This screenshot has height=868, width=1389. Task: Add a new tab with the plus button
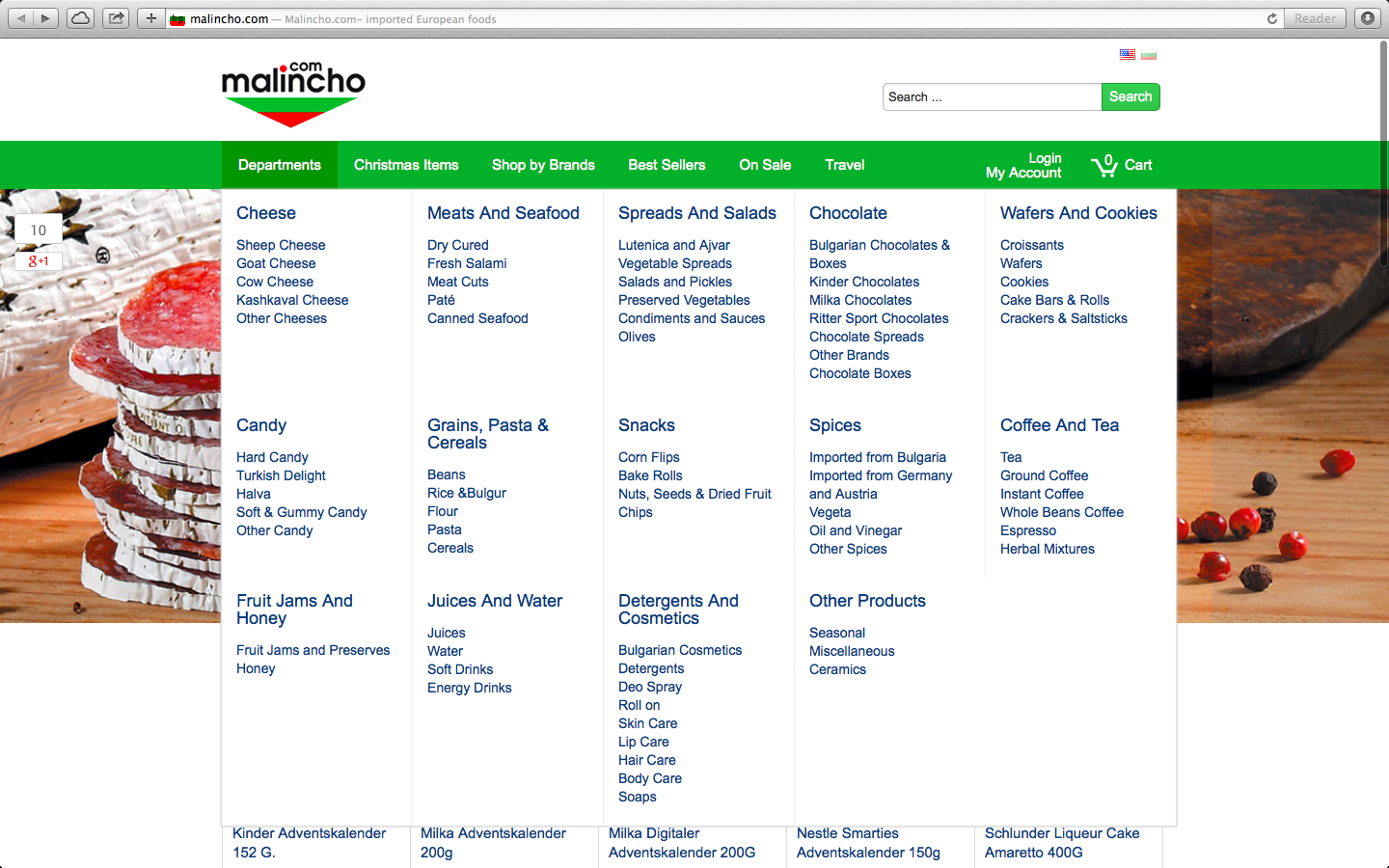(150, 18)
